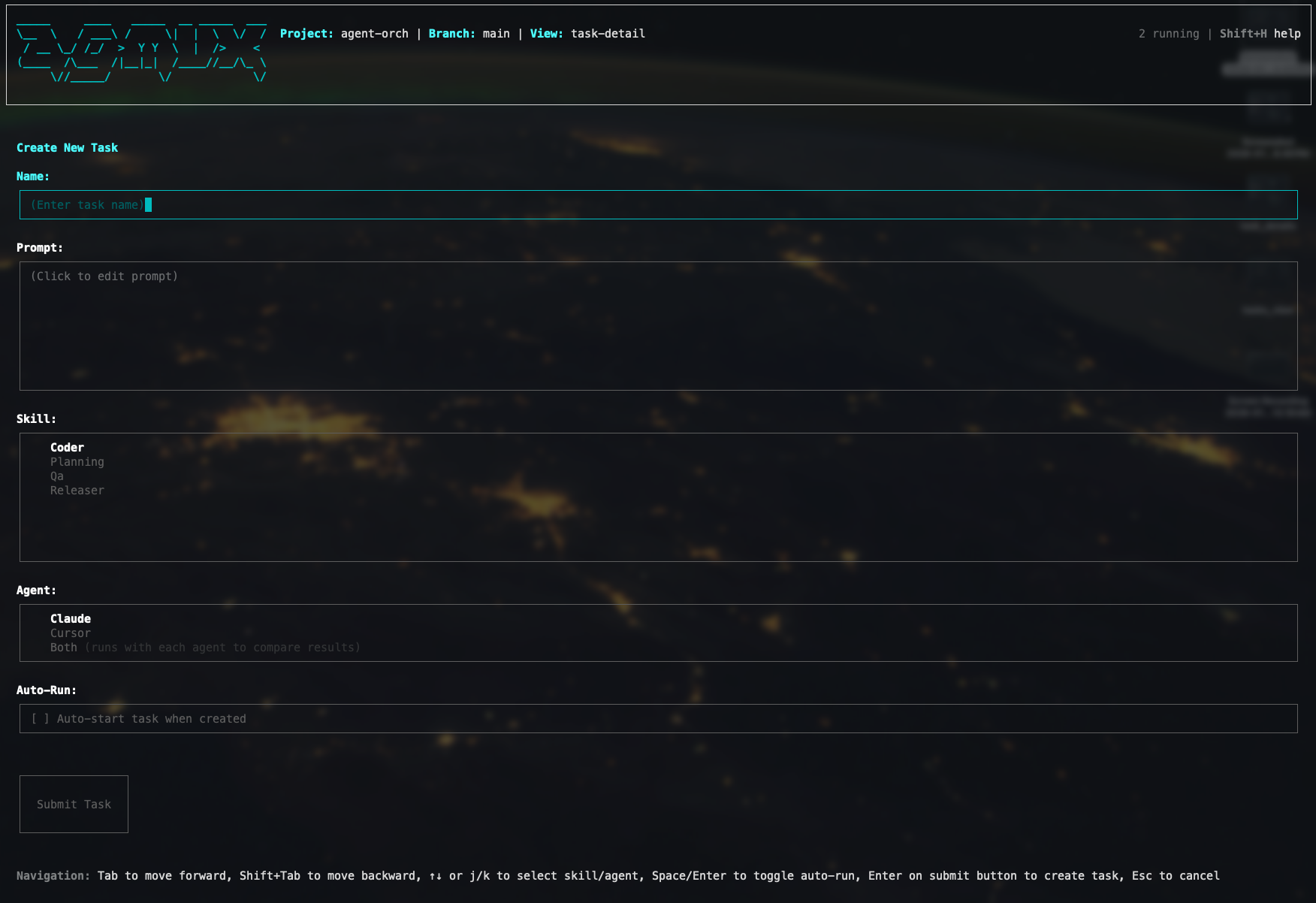Click the 'Prompt:' section label

tap(40, 248)
